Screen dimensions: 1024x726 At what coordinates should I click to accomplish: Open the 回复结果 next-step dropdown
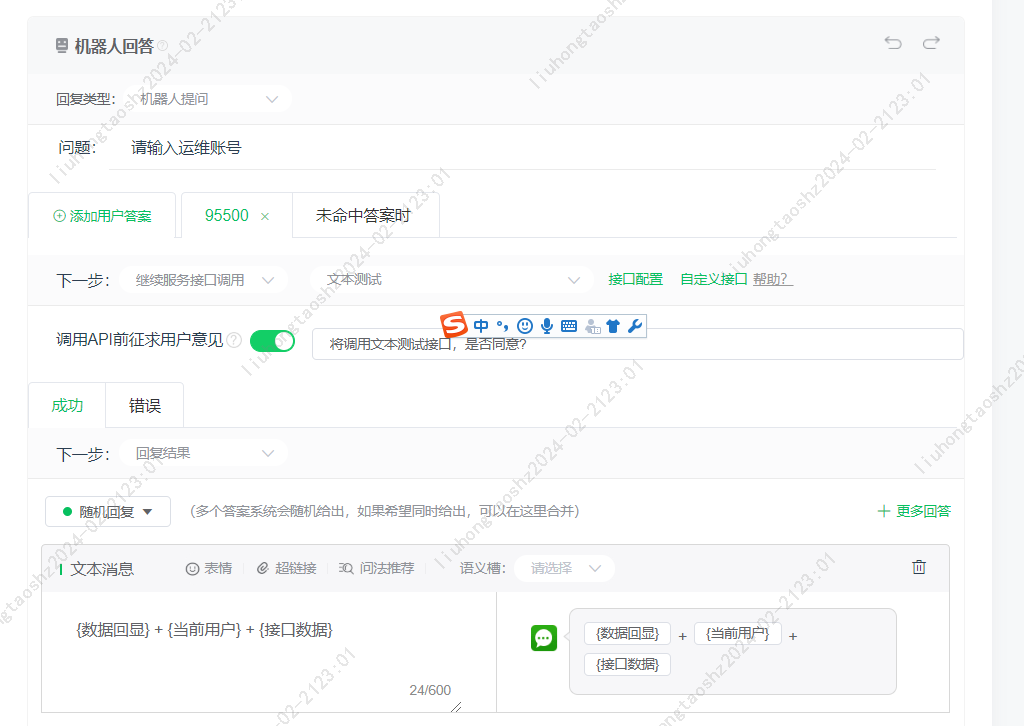204,454
